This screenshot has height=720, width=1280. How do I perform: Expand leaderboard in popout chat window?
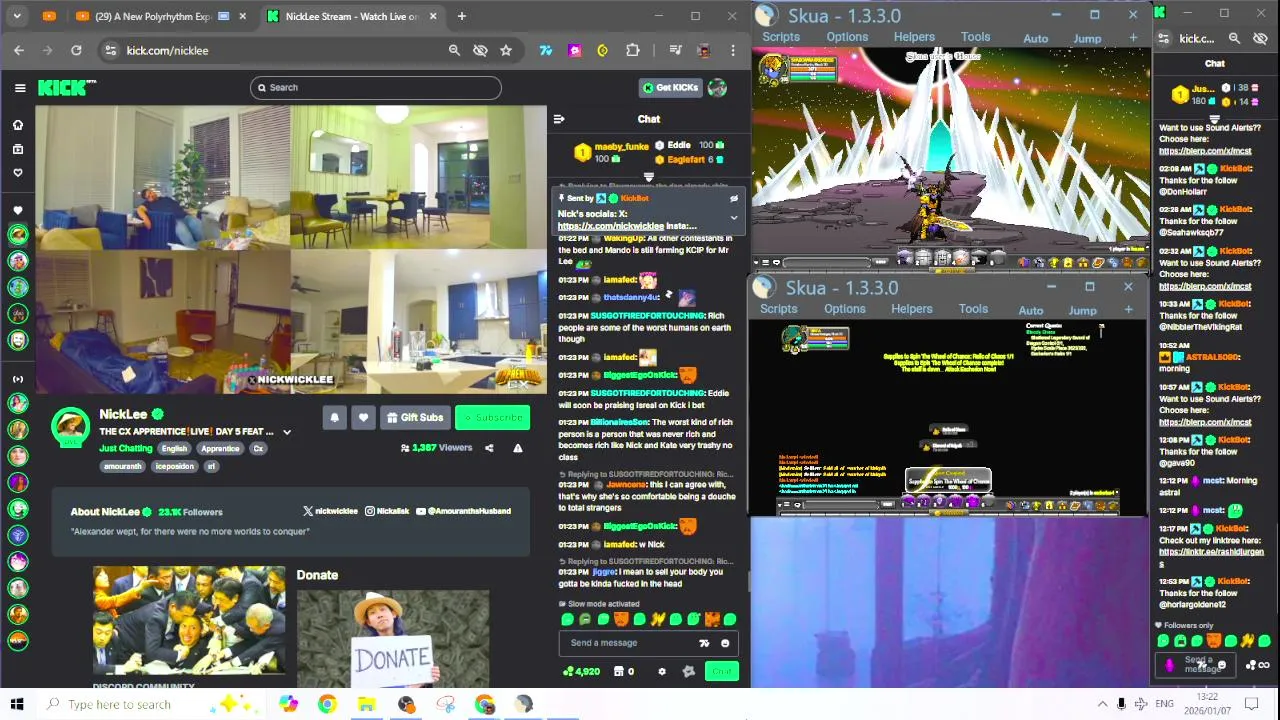click(1214, 118)
